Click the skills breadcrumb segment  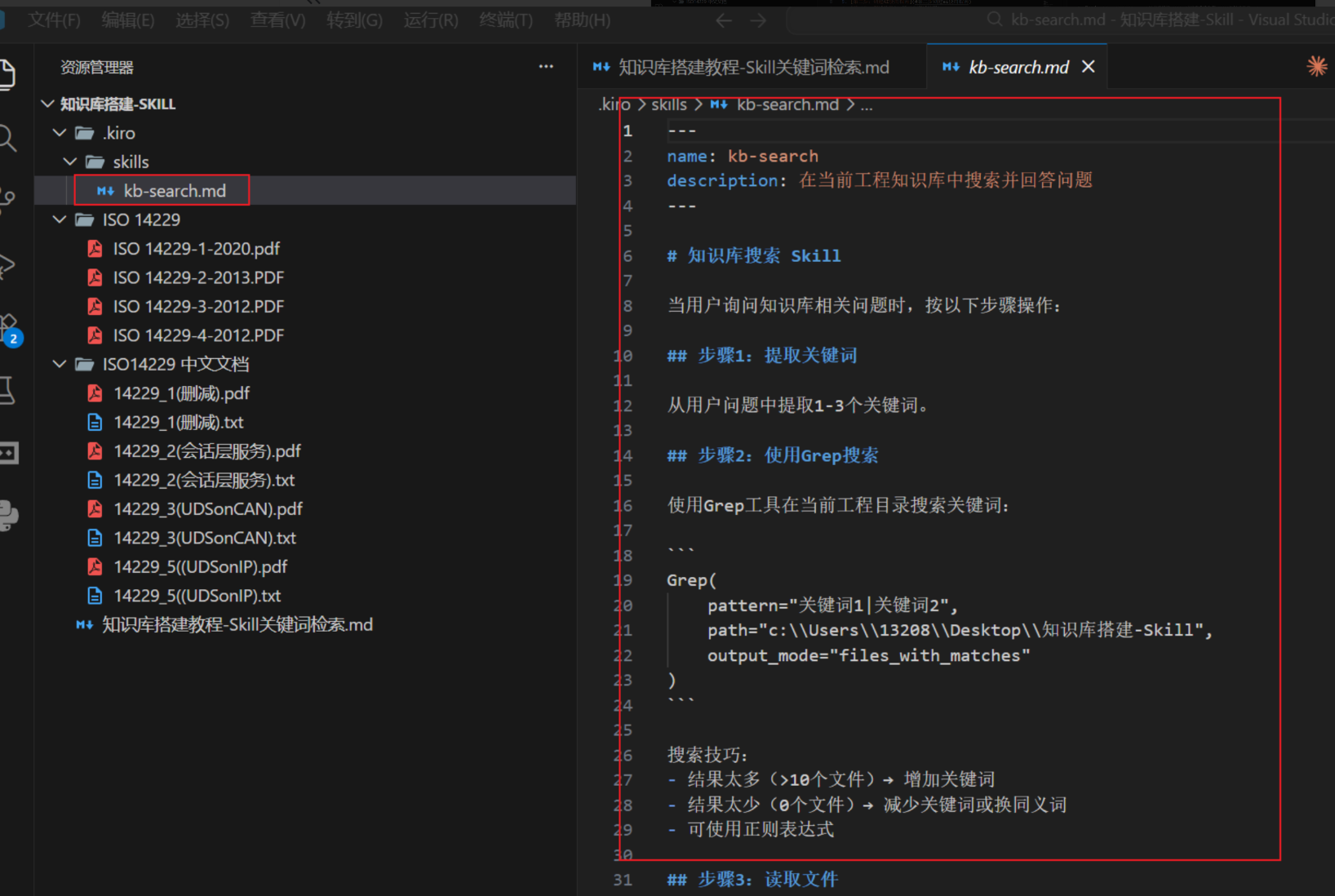(x=669, y=104)
